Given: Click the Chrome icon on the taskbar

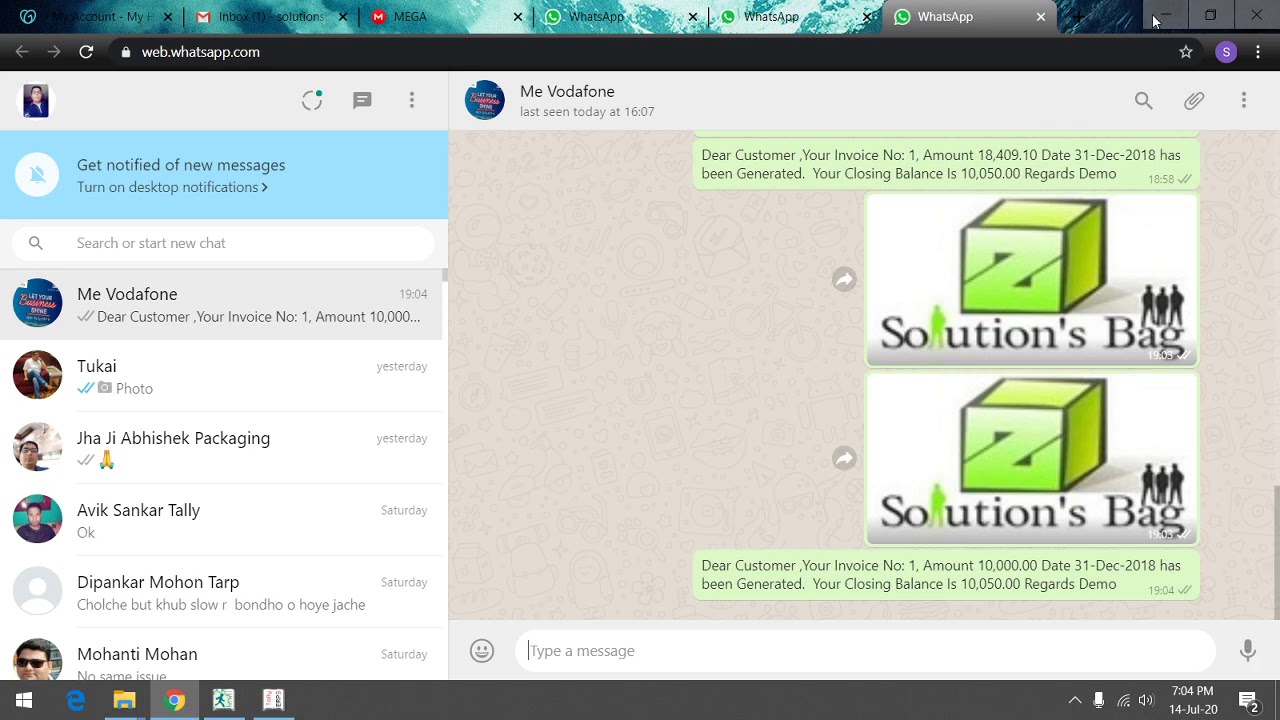Looking at the screenshot, I should pos(174,701).
